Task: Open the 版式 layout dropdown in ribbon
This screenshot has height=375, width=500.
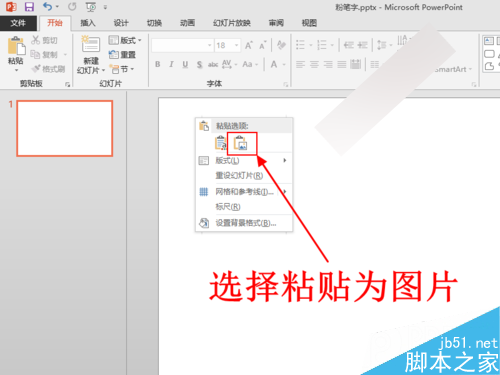Action: (125, 40)
